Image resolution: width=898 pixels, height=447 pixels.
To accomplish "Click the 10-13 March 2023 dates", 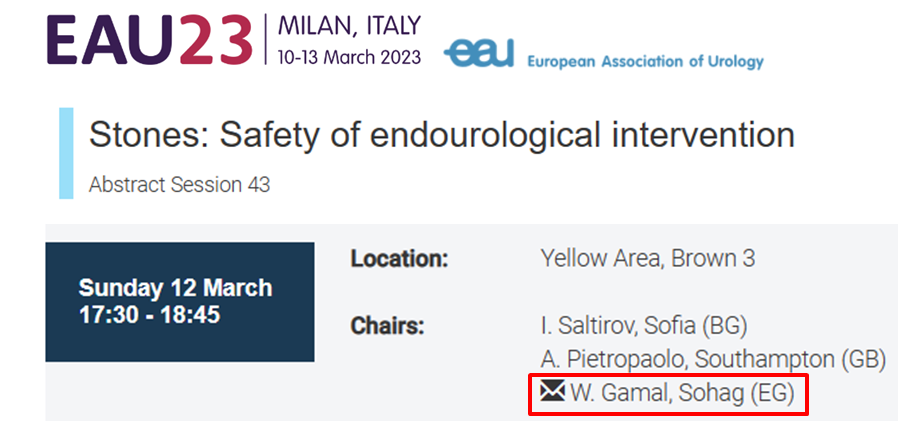I will click(x=349, y=54).
